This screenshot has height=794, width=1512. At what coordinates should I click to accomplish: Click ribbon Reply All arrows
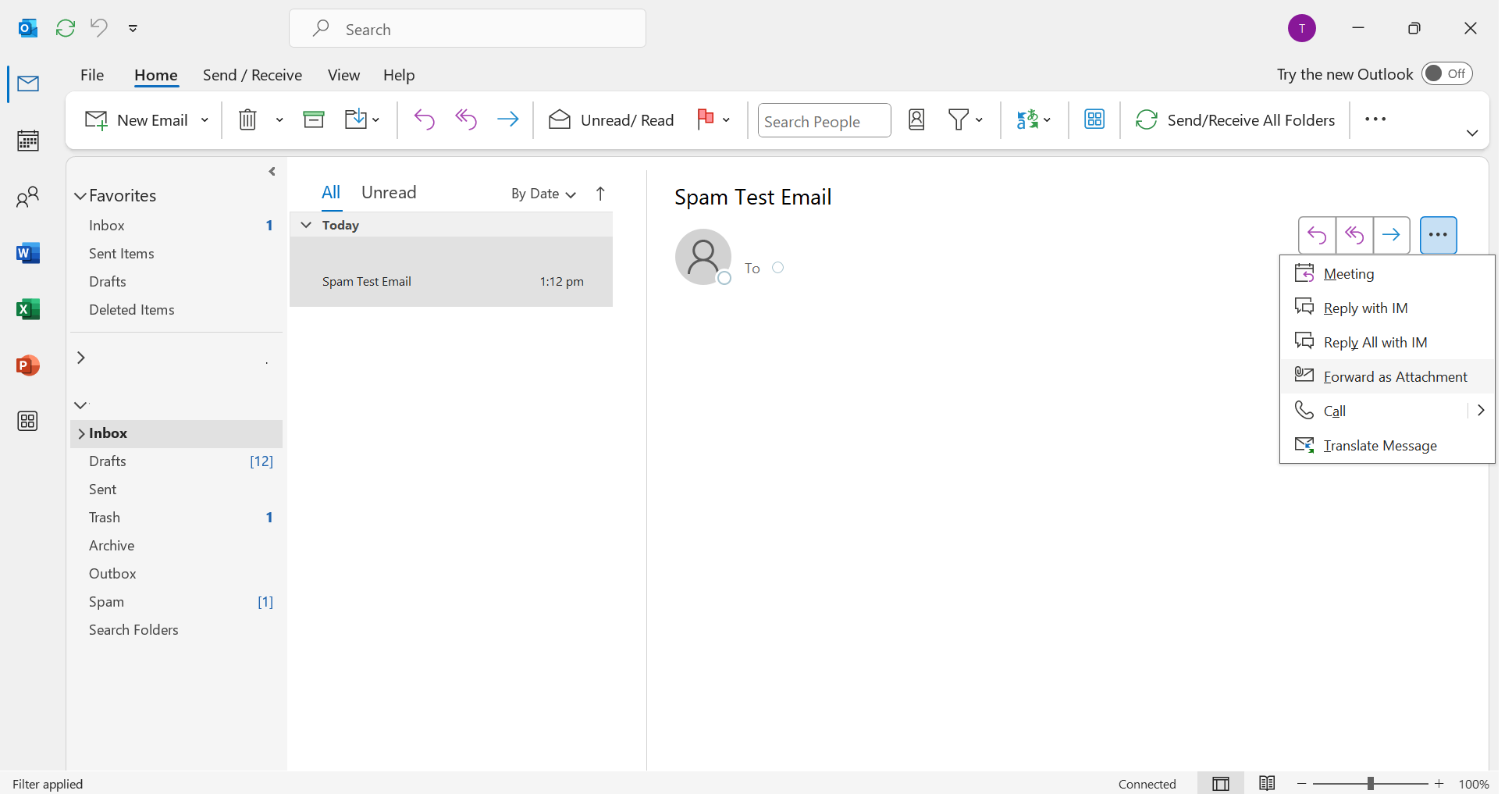pyautogui.click(x=466, y=119)
